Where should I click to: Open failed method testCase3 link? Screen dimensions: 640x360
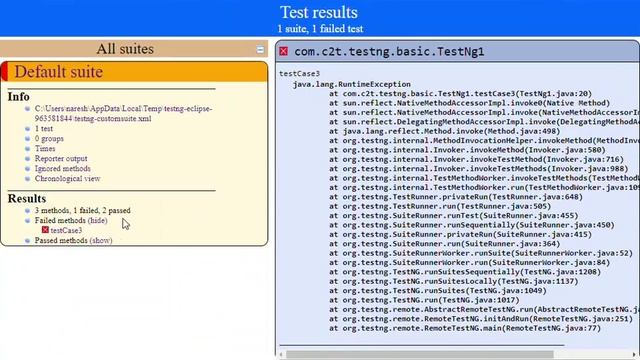coord(66,231)
